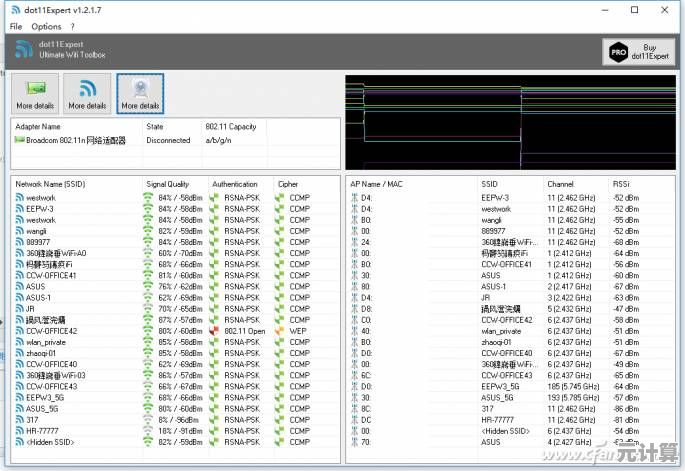The image size is (685, 471).
Task: Click the WiFi icon beside CCW-OFFICE41
Action: tap(19, 275)
